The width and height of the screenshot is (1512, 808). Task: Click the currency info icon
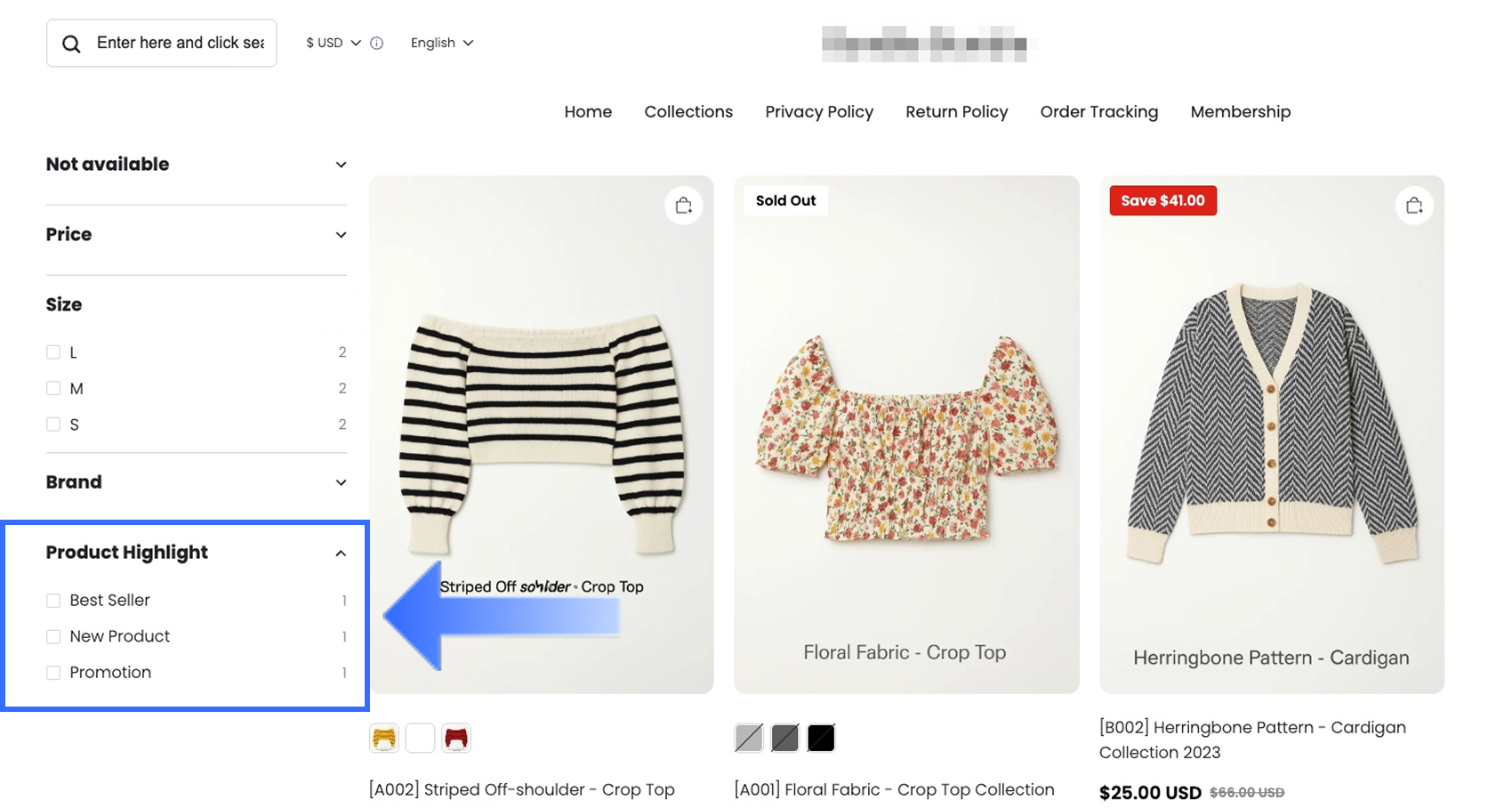[377, 43]
